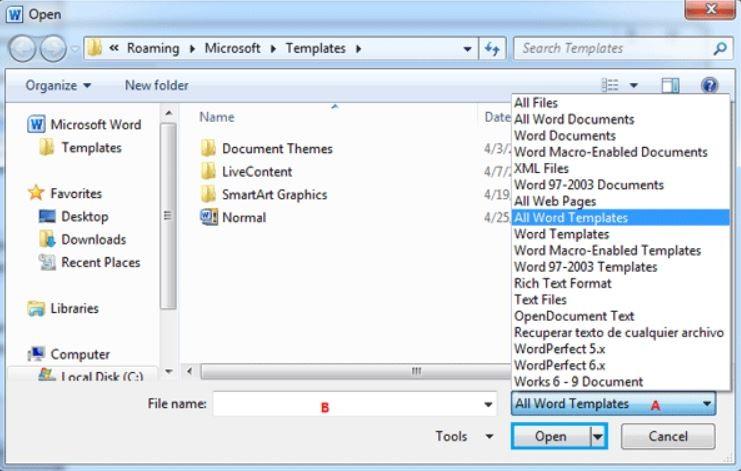Select Downloads in navigation pane

(x=83, y=240)
